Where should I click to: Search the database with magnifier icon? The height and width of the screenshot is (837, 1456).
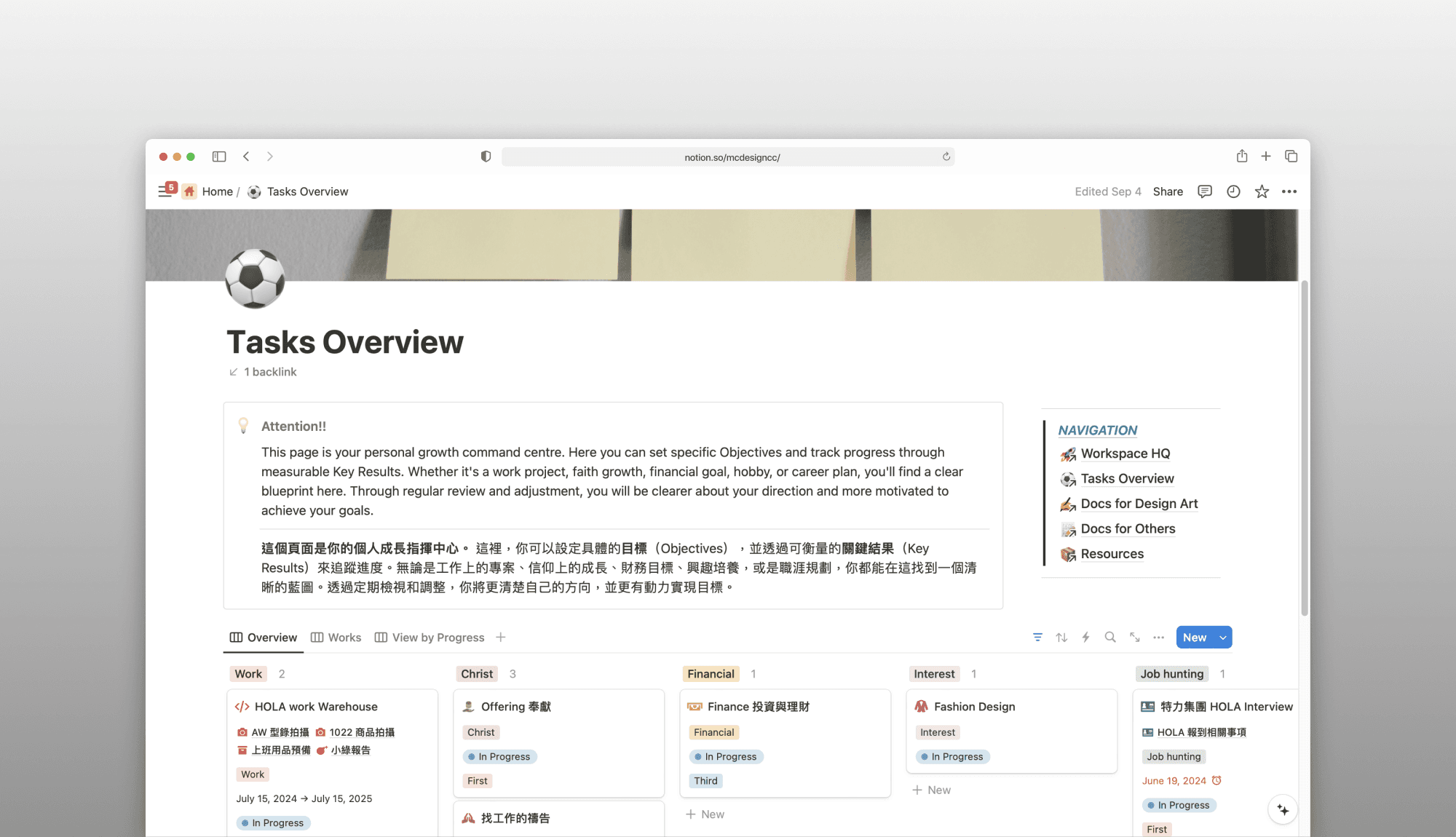pyautogui.click(x=1110, y=638)
